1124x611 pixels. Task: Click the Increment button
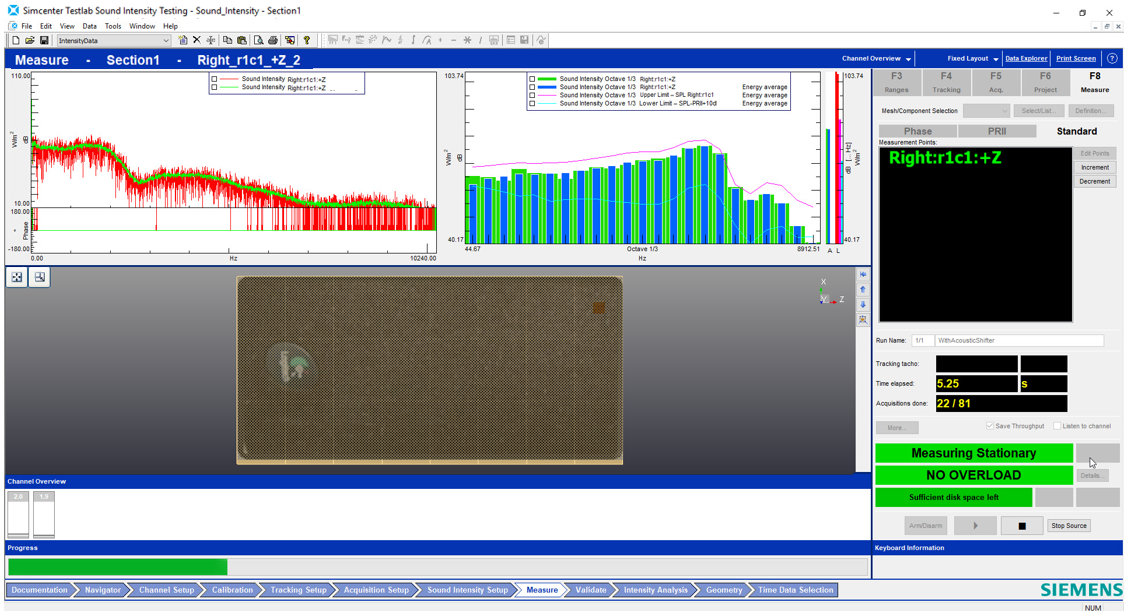point(1095,167)
